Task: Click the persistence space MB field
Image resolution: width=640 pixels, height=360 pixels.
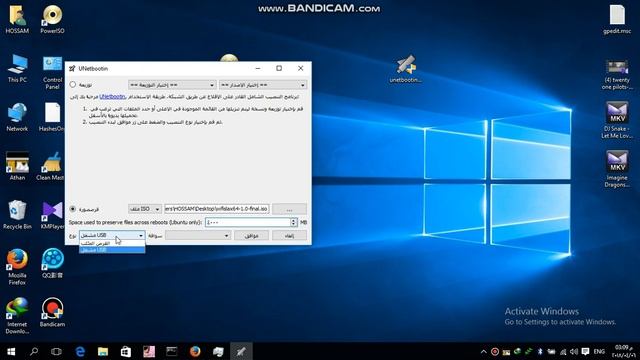Action: coord(247,222)
